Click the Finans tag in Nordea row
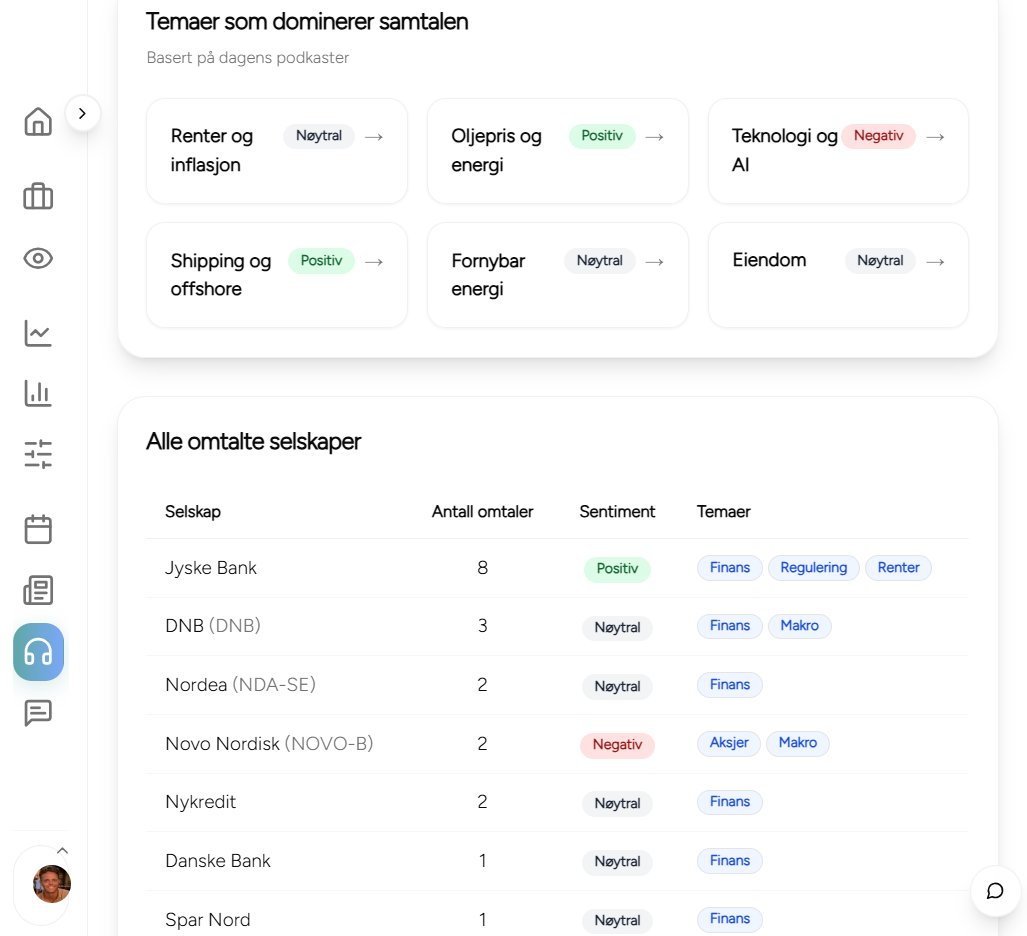 [730, 685]
